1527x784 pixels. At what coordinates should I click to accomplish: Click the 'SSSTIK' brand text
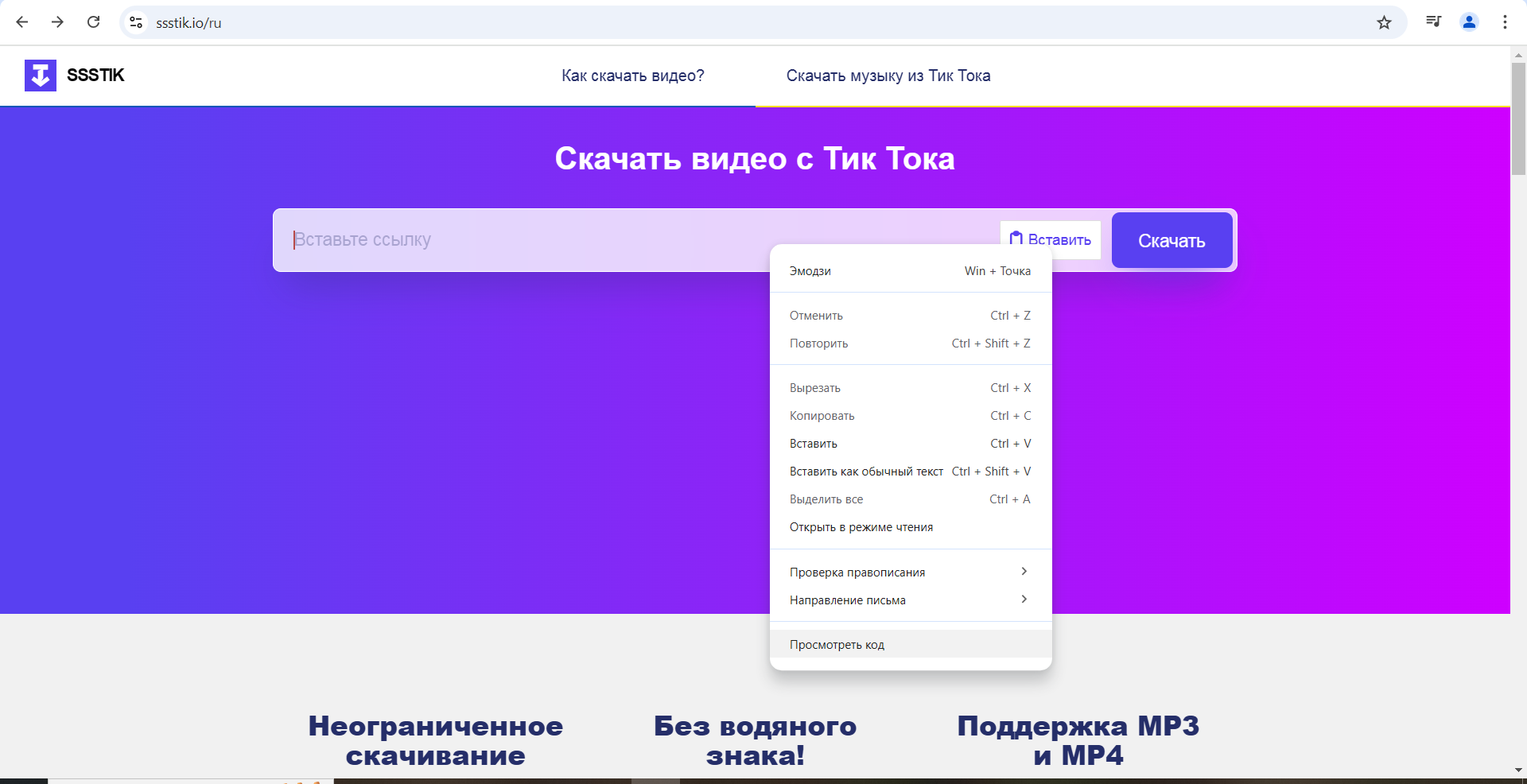click(95, 76)
